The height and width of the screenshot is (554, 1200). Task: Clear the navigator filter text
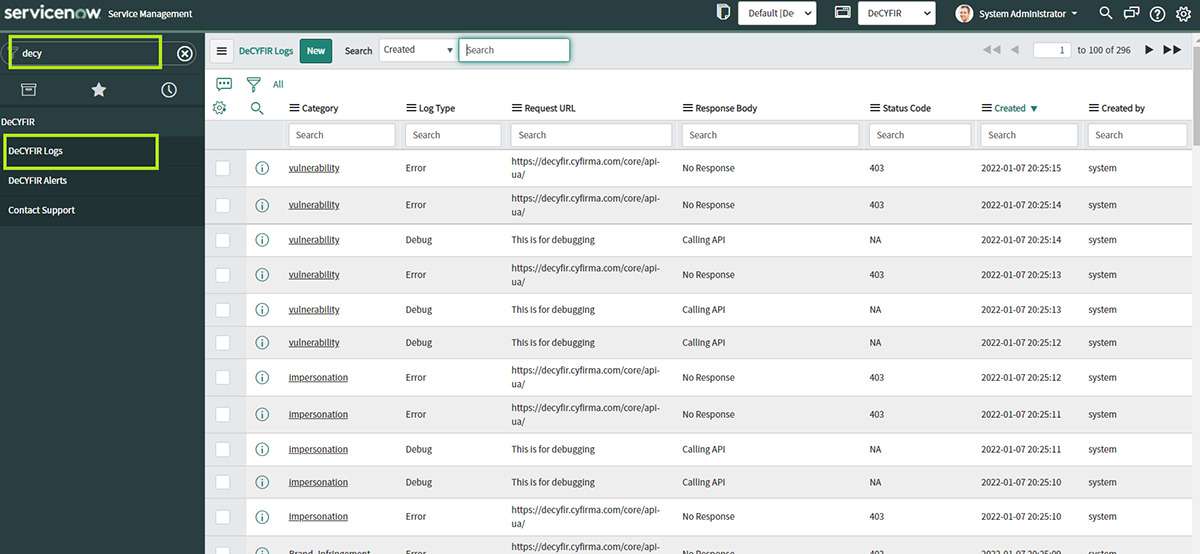[x=185, y=54]
